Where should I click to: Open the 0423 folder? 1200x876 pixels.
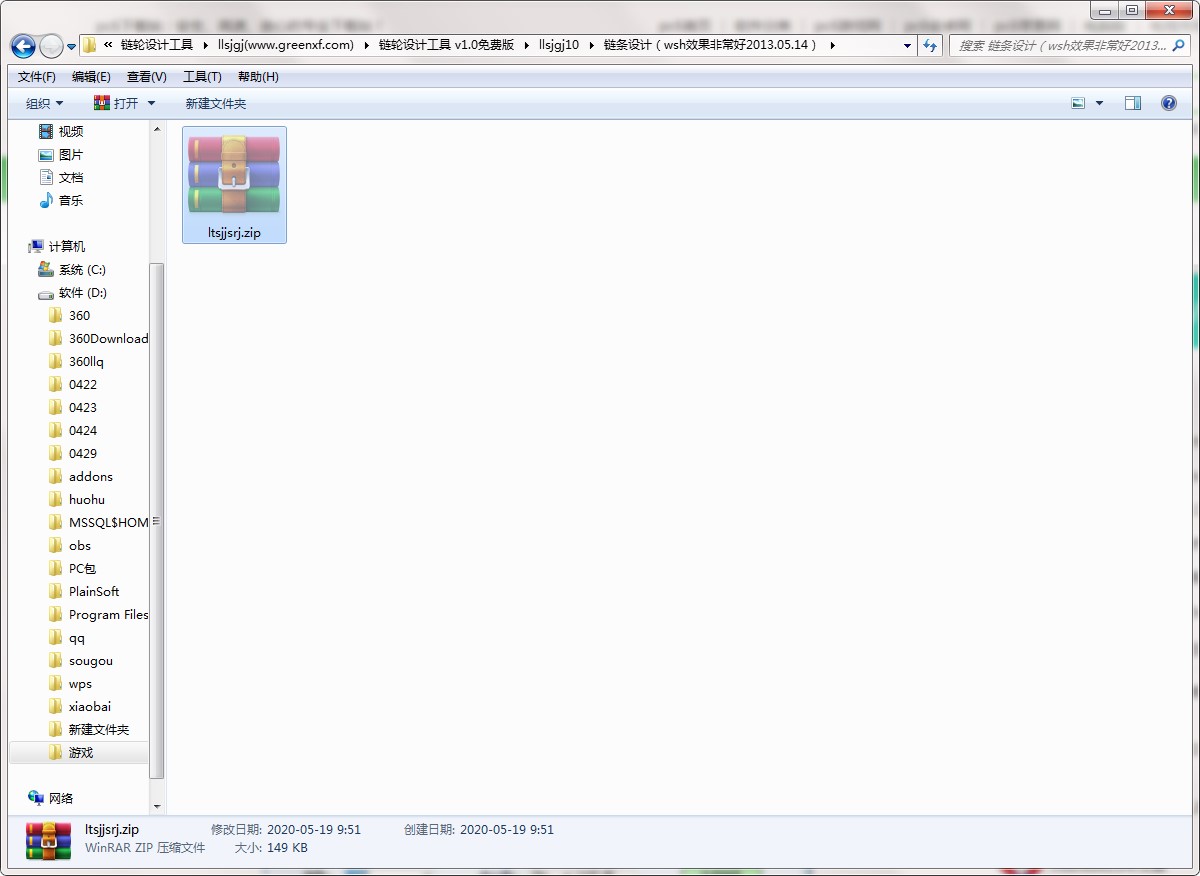[x=73, y=407]
